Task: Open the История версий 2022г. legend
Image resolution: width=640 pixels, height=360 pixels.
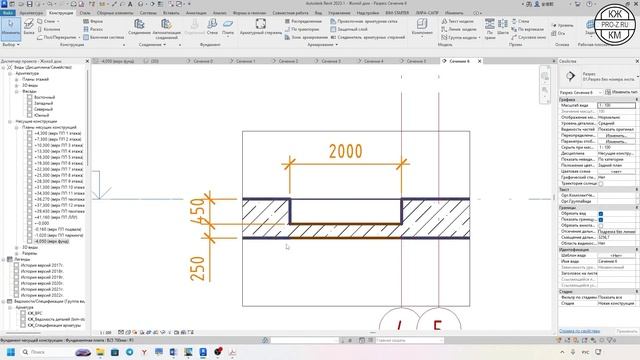Action: coord(42,295)
